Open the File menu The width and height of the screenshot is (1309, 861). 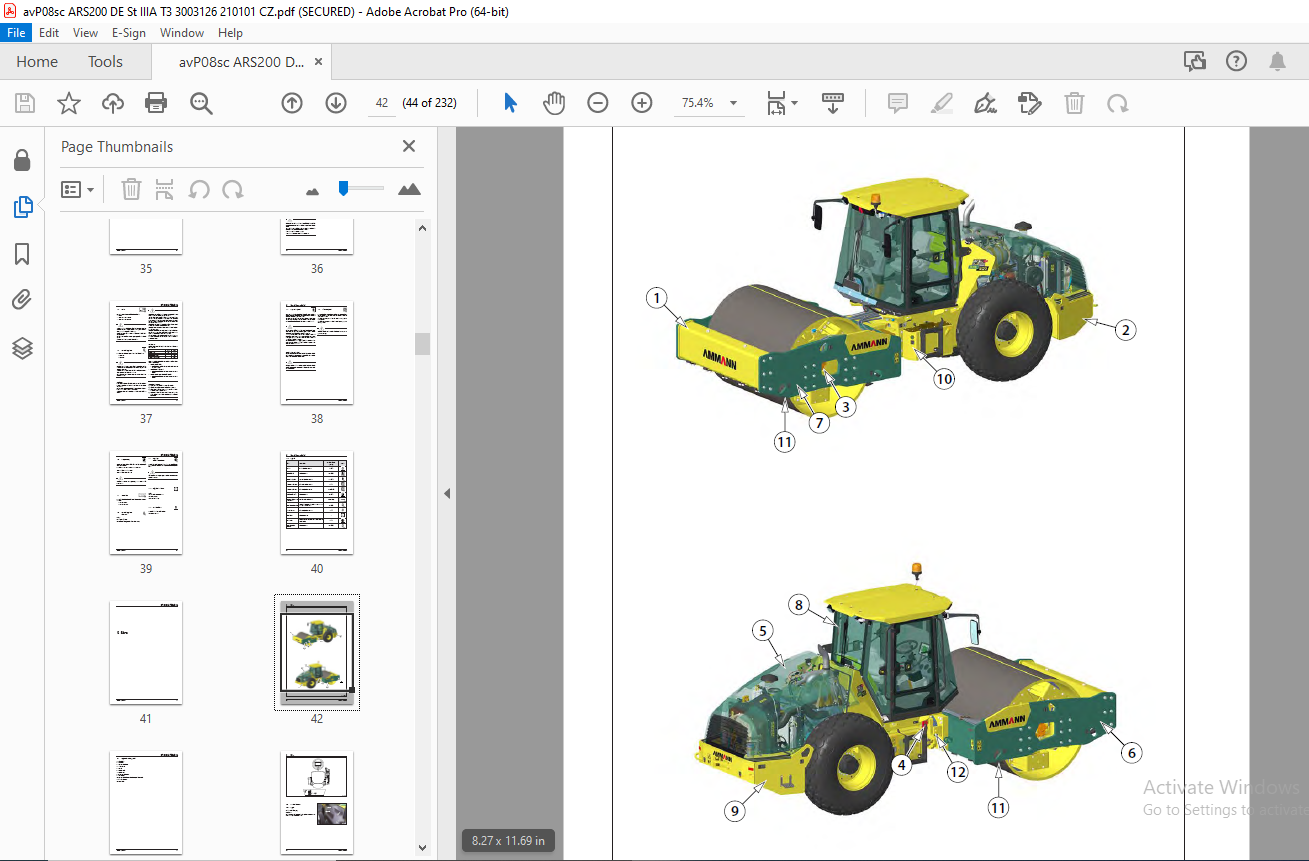click(x=16, y=33)
